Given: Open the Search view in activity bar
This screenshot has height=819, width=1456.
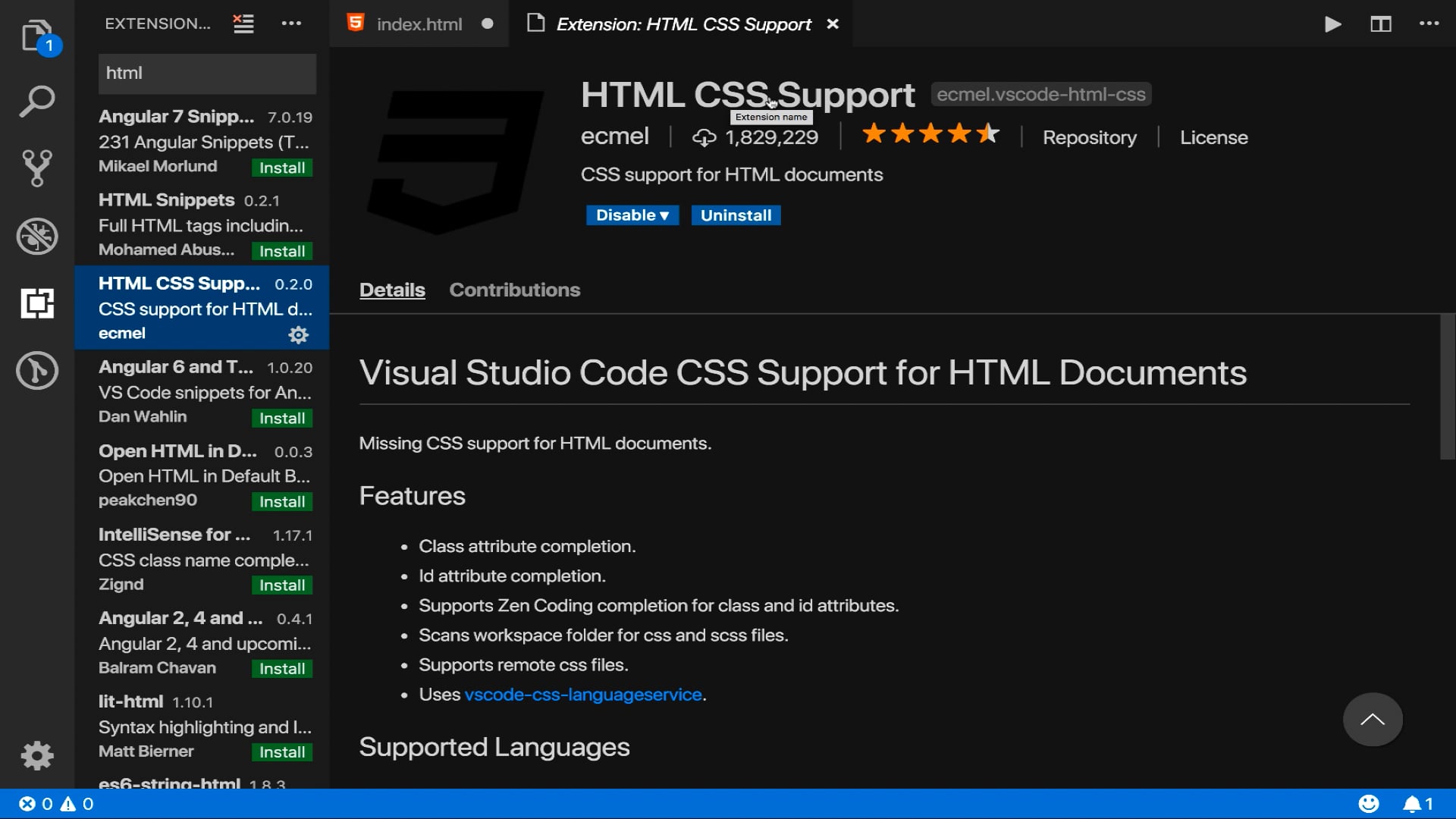Looking at the screenshot, I should tap(36, 102).
